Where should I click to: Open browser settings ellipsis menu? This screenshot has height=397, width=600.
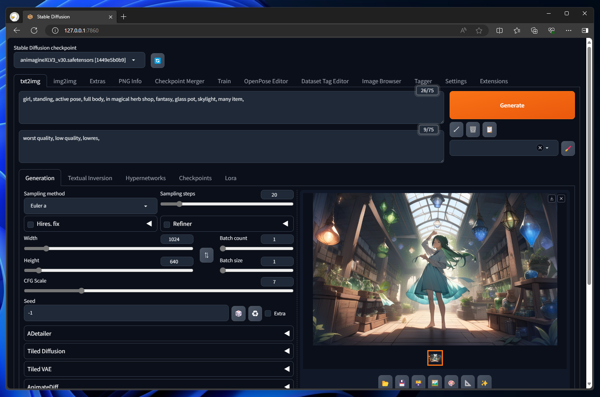point(568,30)
